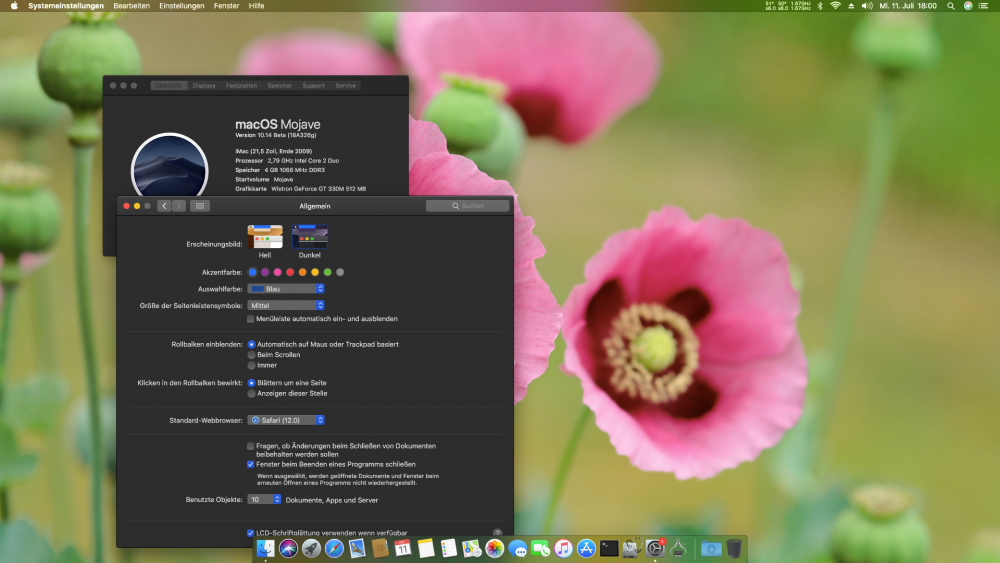Open the Auswahlfarbe Blau dropdown
This screenshot has height=563, width=1000.
point(286,289)
